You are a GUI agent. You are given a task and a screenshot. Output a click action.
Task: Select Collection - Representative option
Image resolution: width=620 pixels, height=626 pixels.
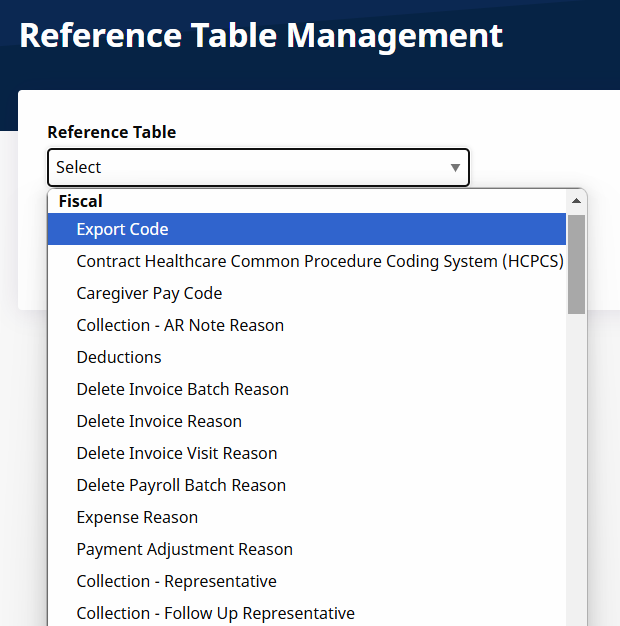coord(176,581)
